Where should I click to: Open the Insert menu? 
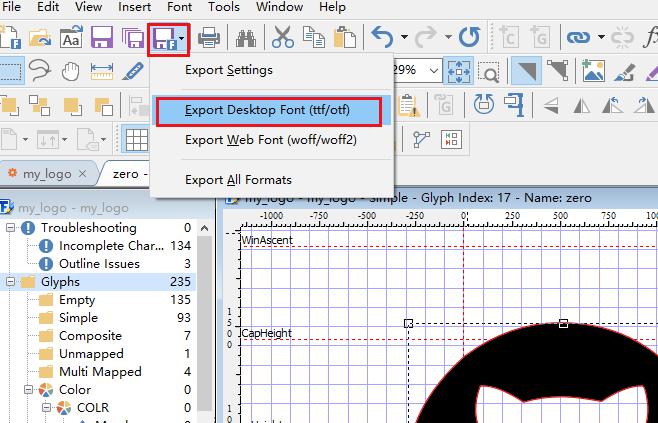pos(134,7)
